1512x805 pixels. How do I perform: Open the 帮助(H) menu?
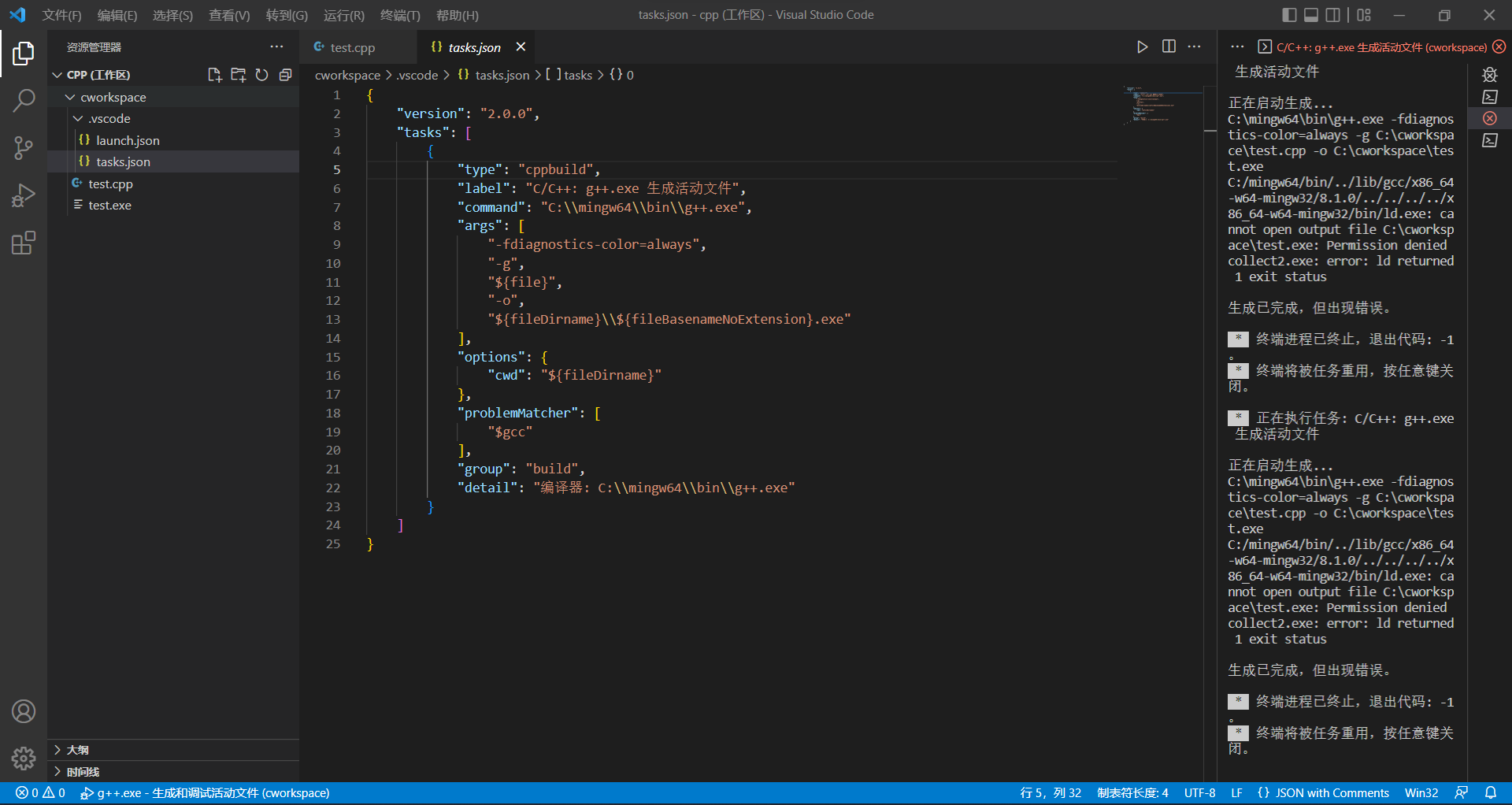point(458,15)
